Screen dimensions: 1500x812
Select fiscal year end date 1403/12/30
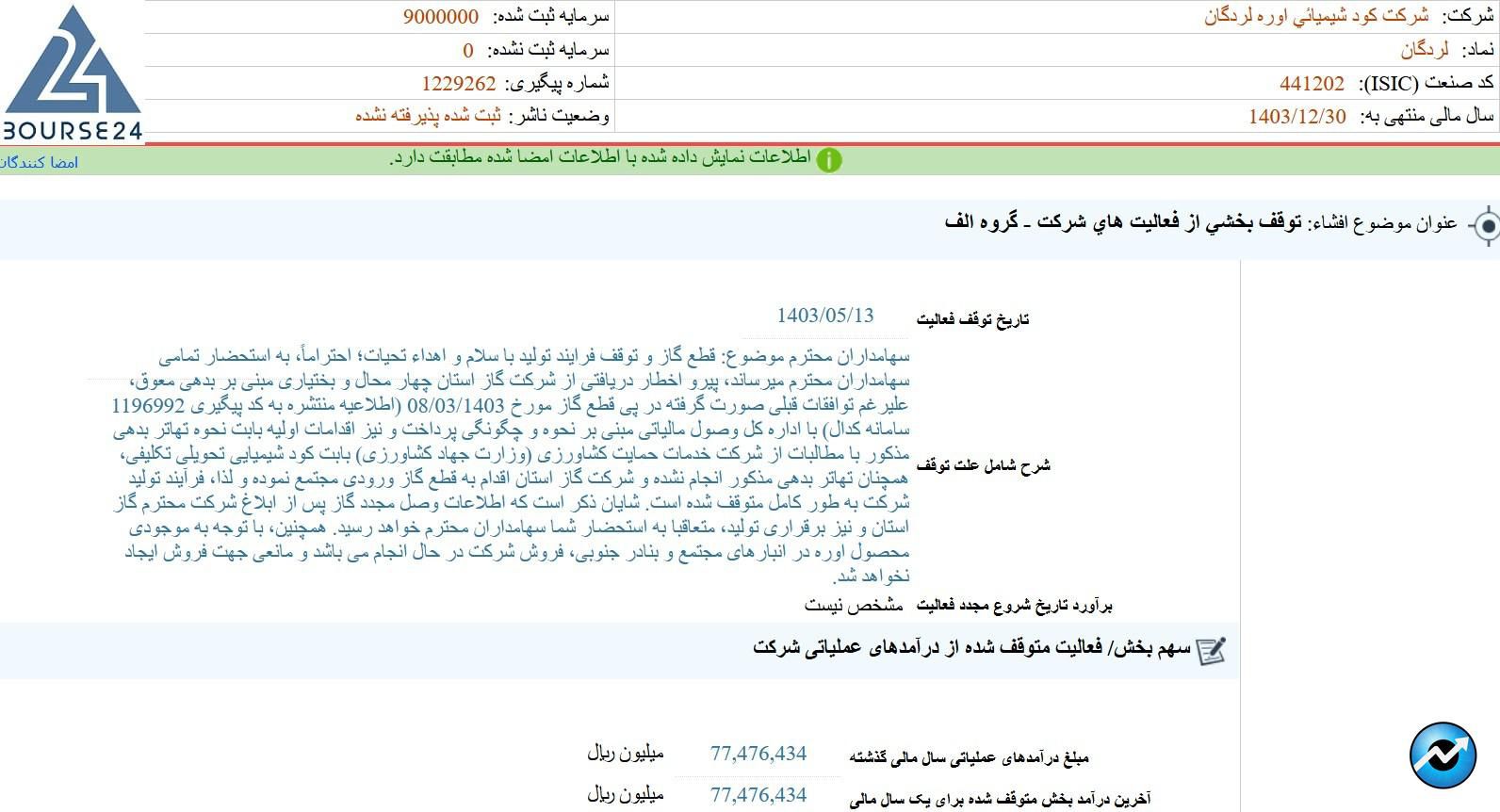tap(1296, 117)
